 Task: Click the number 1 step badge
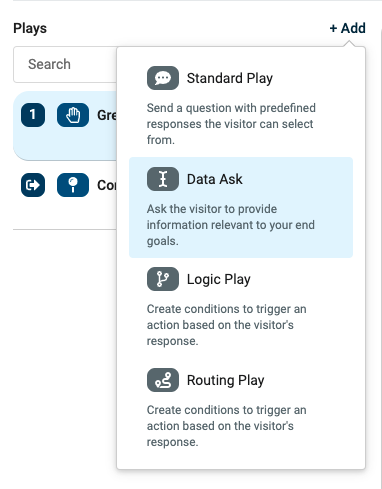tap(33, 115)
